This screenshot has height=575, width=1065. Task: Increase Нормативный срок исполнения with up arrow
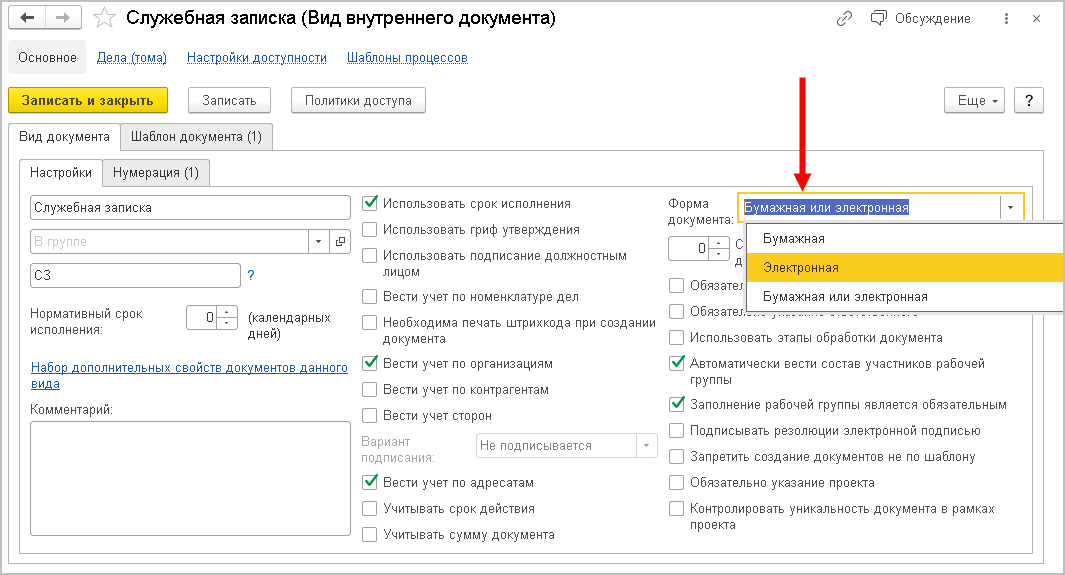point(228,312)
